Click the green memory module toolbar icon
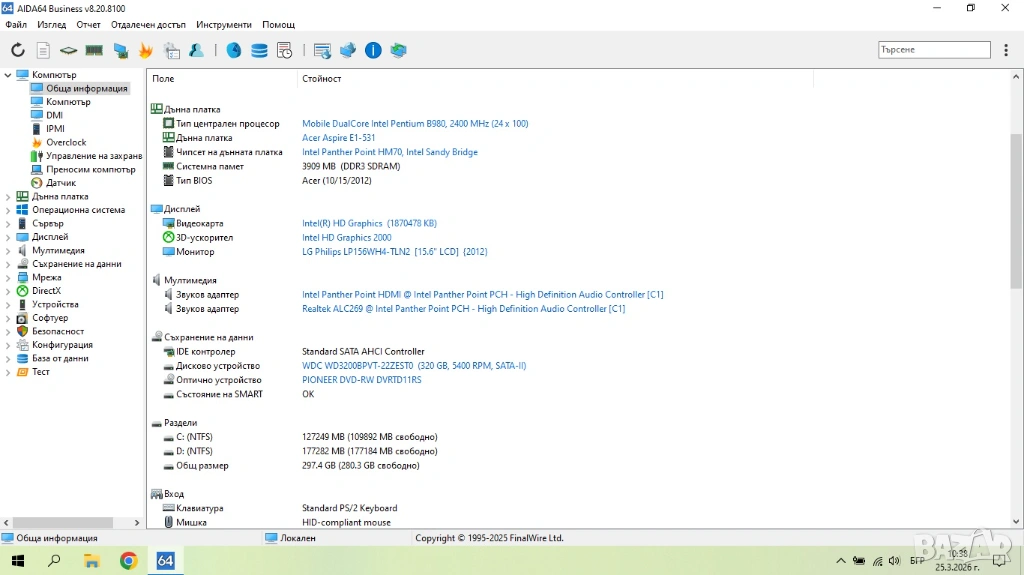Viewport: 1024px width, 575px height. (x=94, y=50)
